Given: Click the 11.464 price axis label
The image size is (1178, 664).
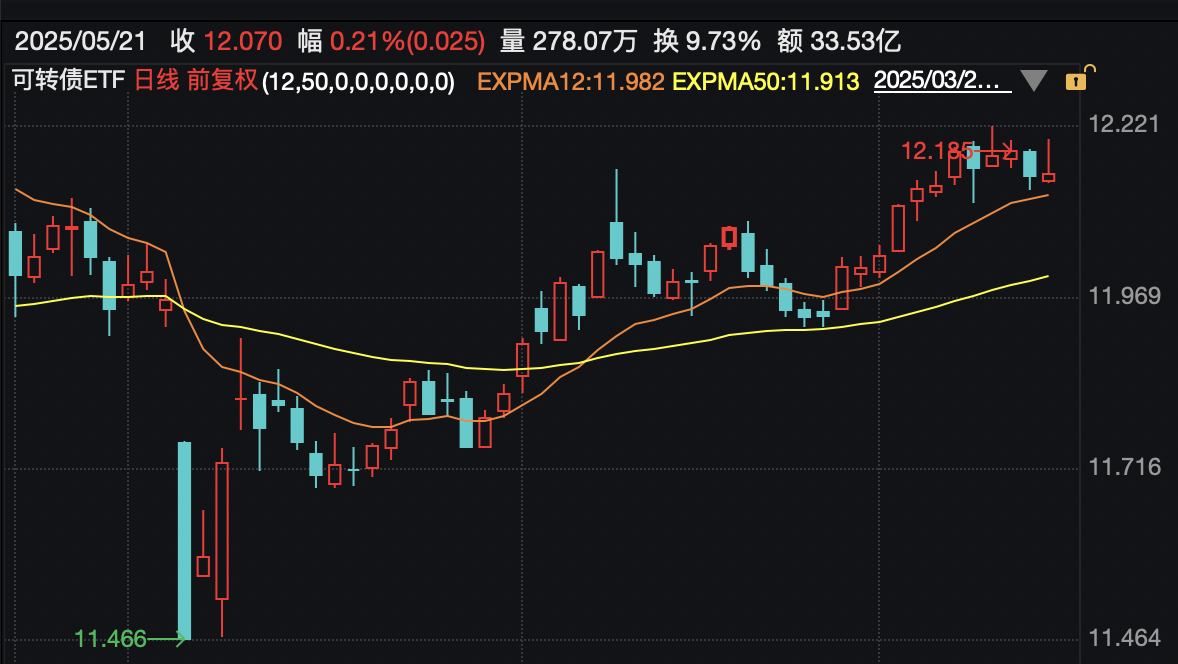Looking at the screenshot, I should click(x=1125, y=638).
